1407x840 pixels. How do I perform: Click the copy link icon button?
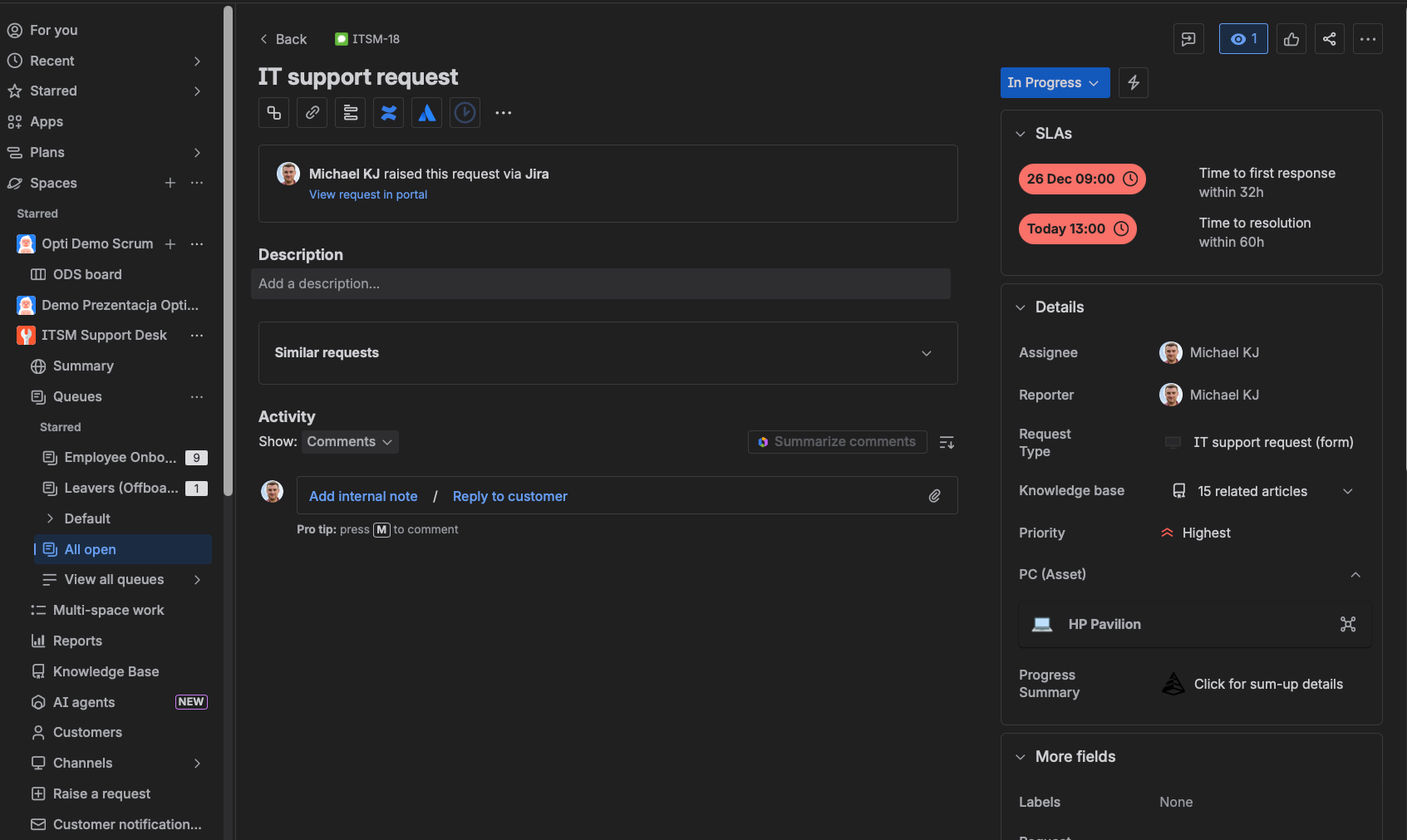pyautogui.click(x=312, y=113)
